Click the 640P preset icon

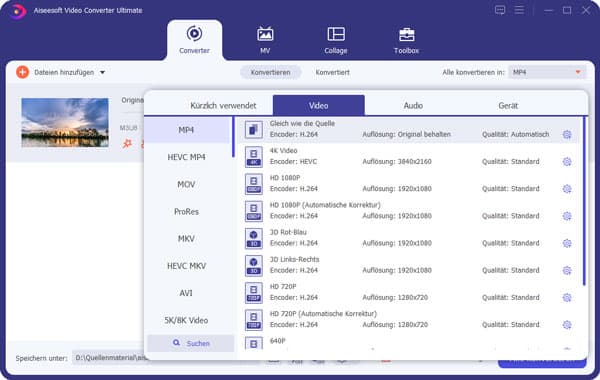tap(253, 343)
